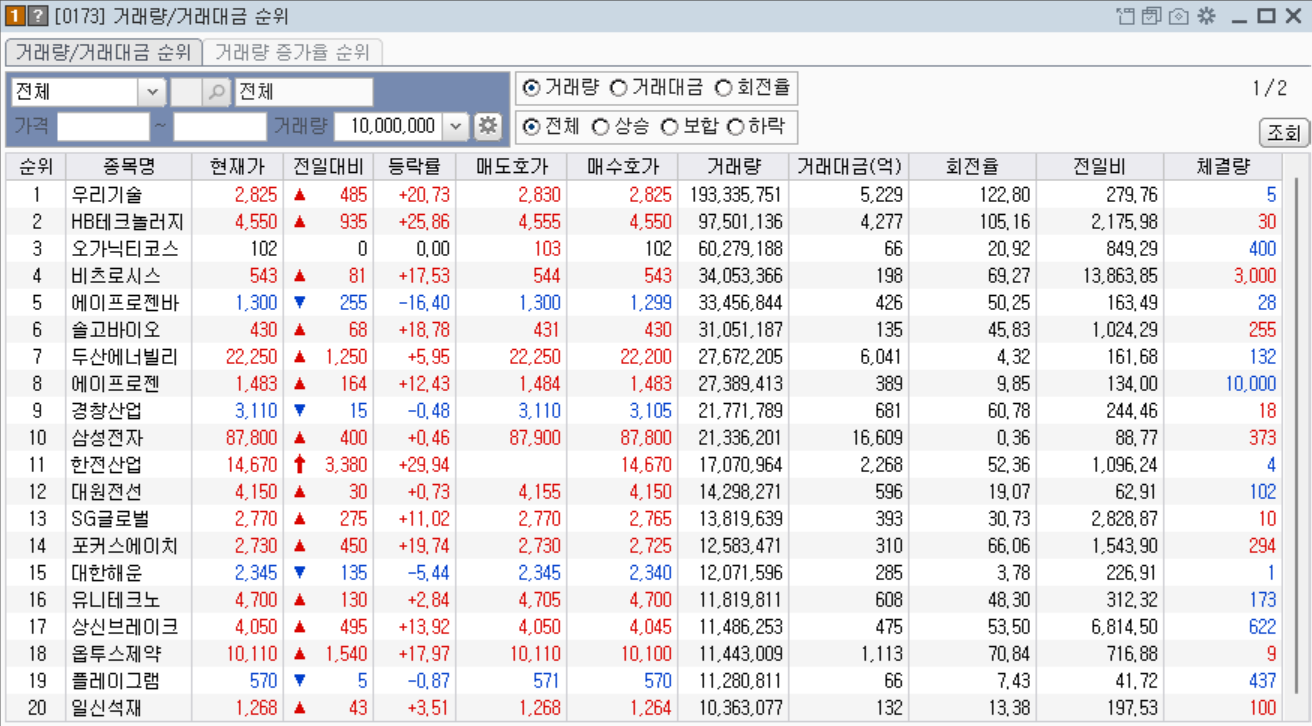Select the 비츠로시스 stock name
This screenshot has height=726, width=1312.
[116, 276]
